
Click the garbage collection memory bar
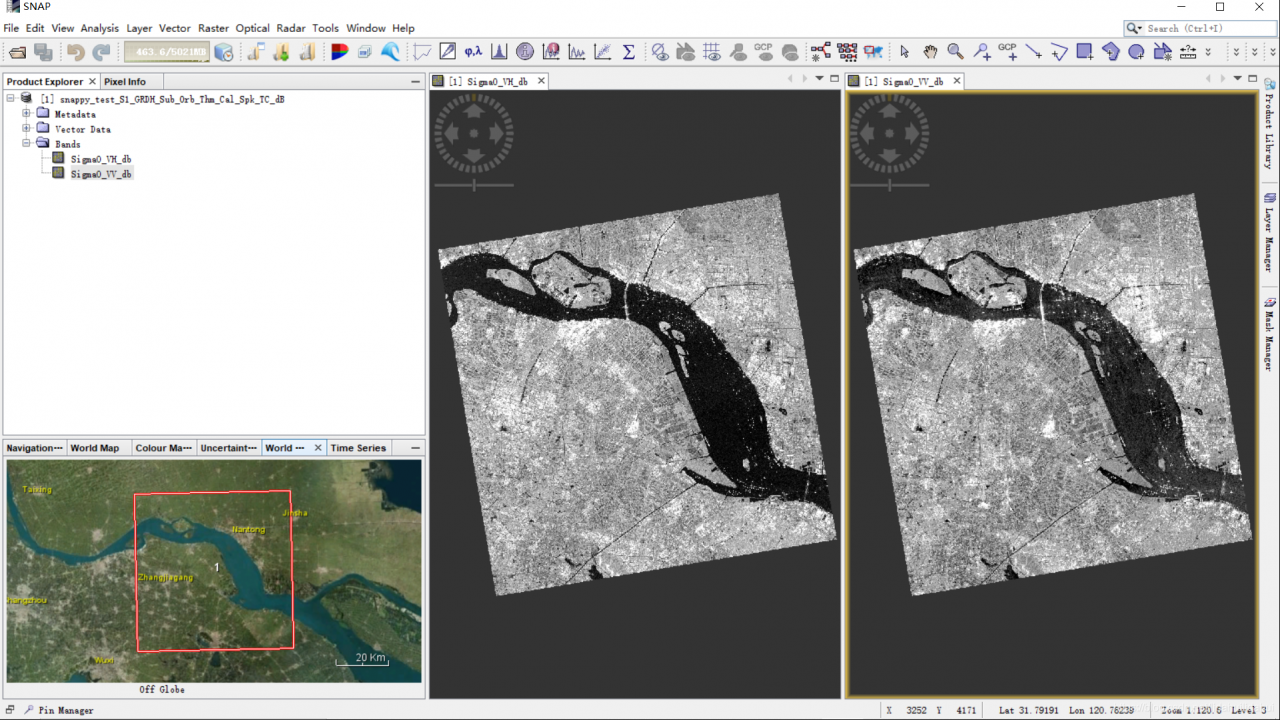(x=167, y=52)
